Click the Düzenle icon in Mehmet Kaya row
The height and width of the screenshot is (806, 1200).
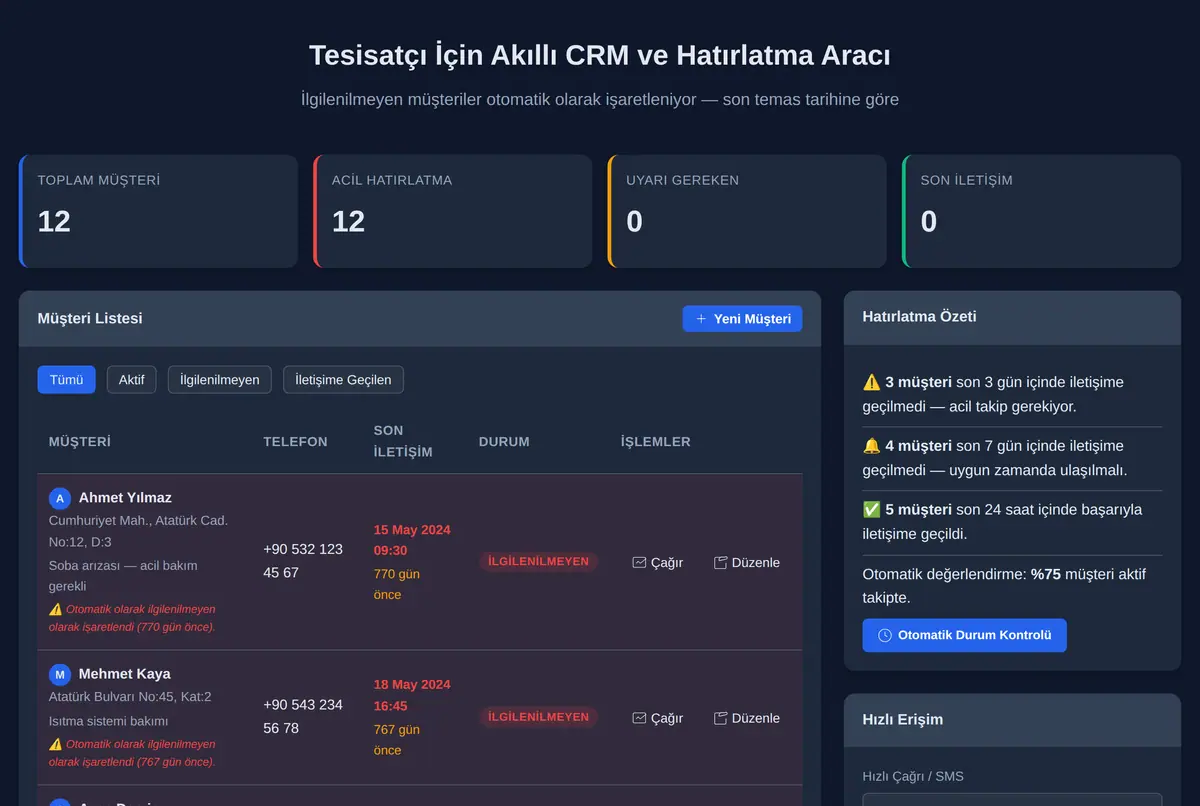pyautogui.click(x=721, y=718)
